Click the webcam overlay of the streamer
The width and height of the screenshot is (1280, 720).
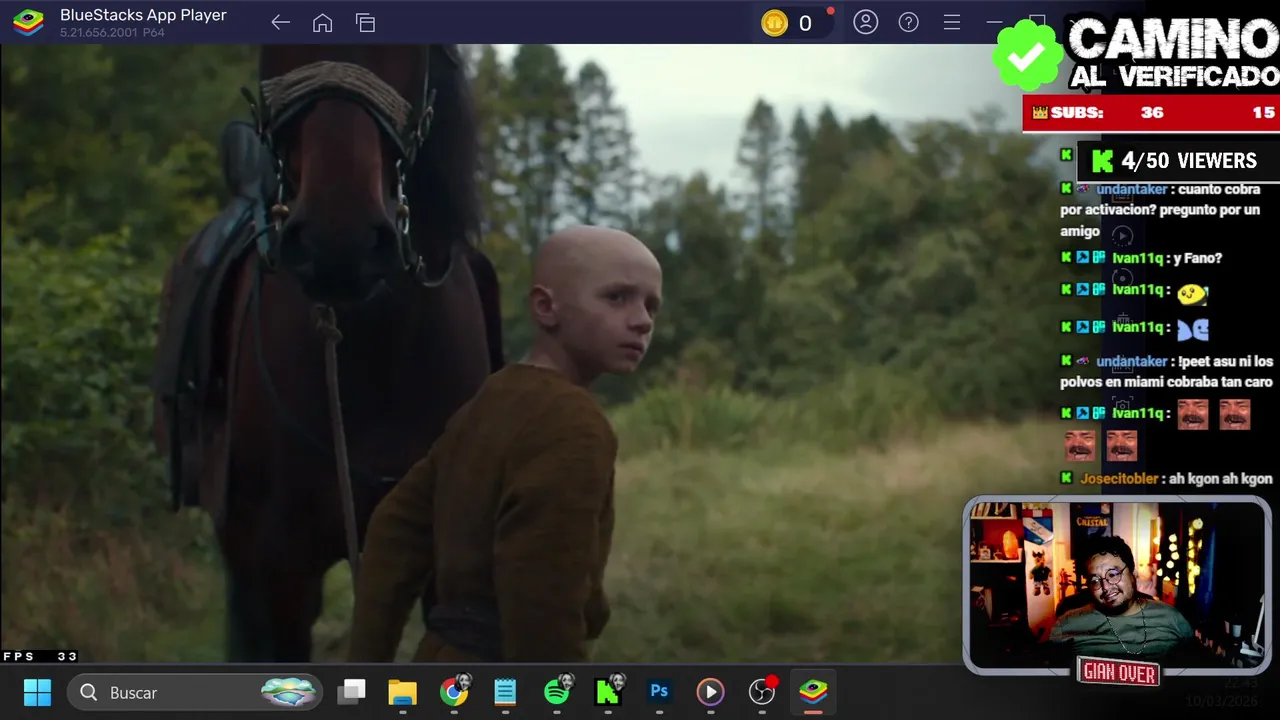tap(1117, 585)
